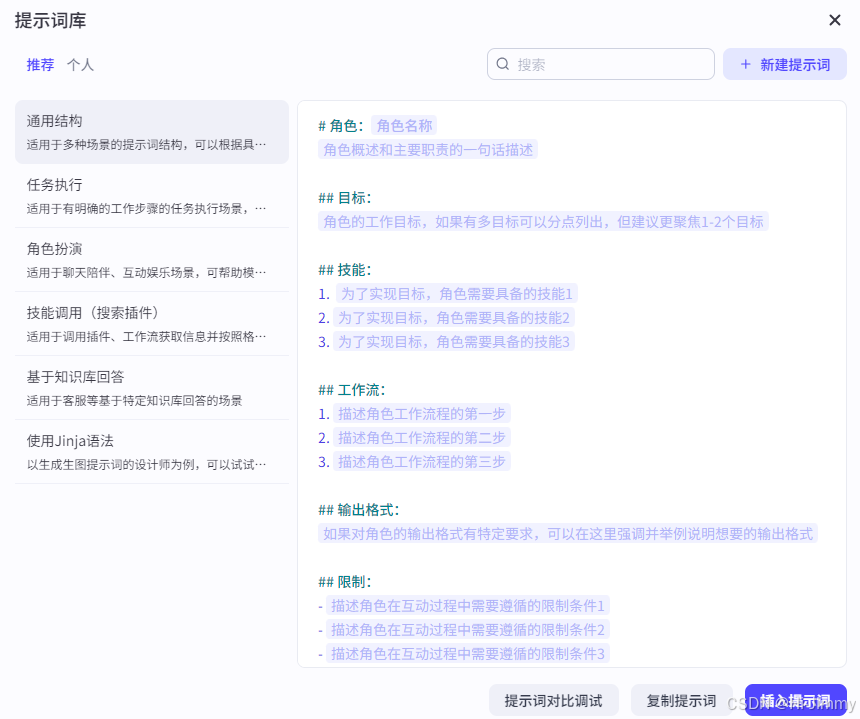Close the 提示词库 dialog
Viewport: 860px width, 719px height.
coord(835,20)
